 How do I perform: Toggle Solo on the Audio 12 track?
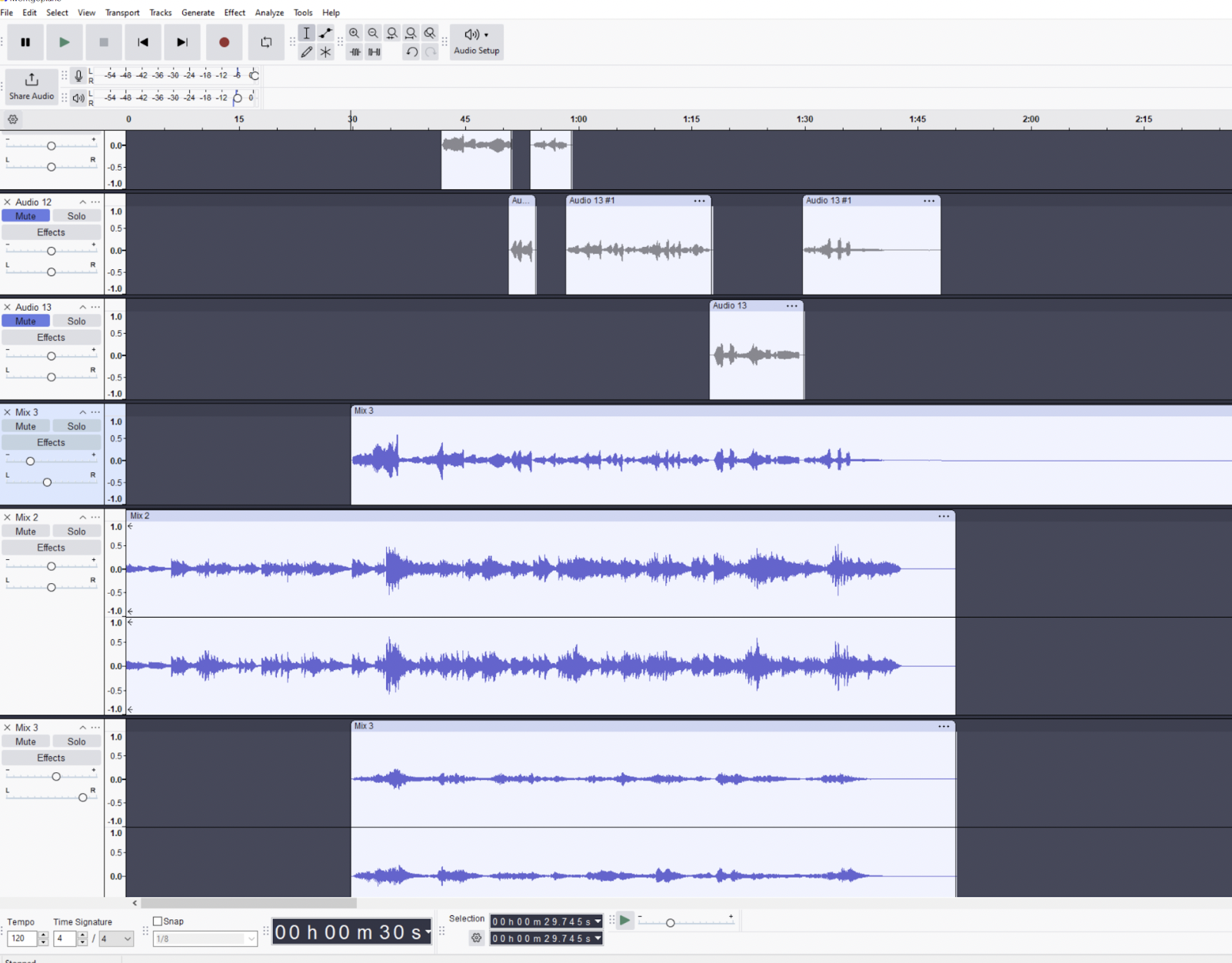76,216
